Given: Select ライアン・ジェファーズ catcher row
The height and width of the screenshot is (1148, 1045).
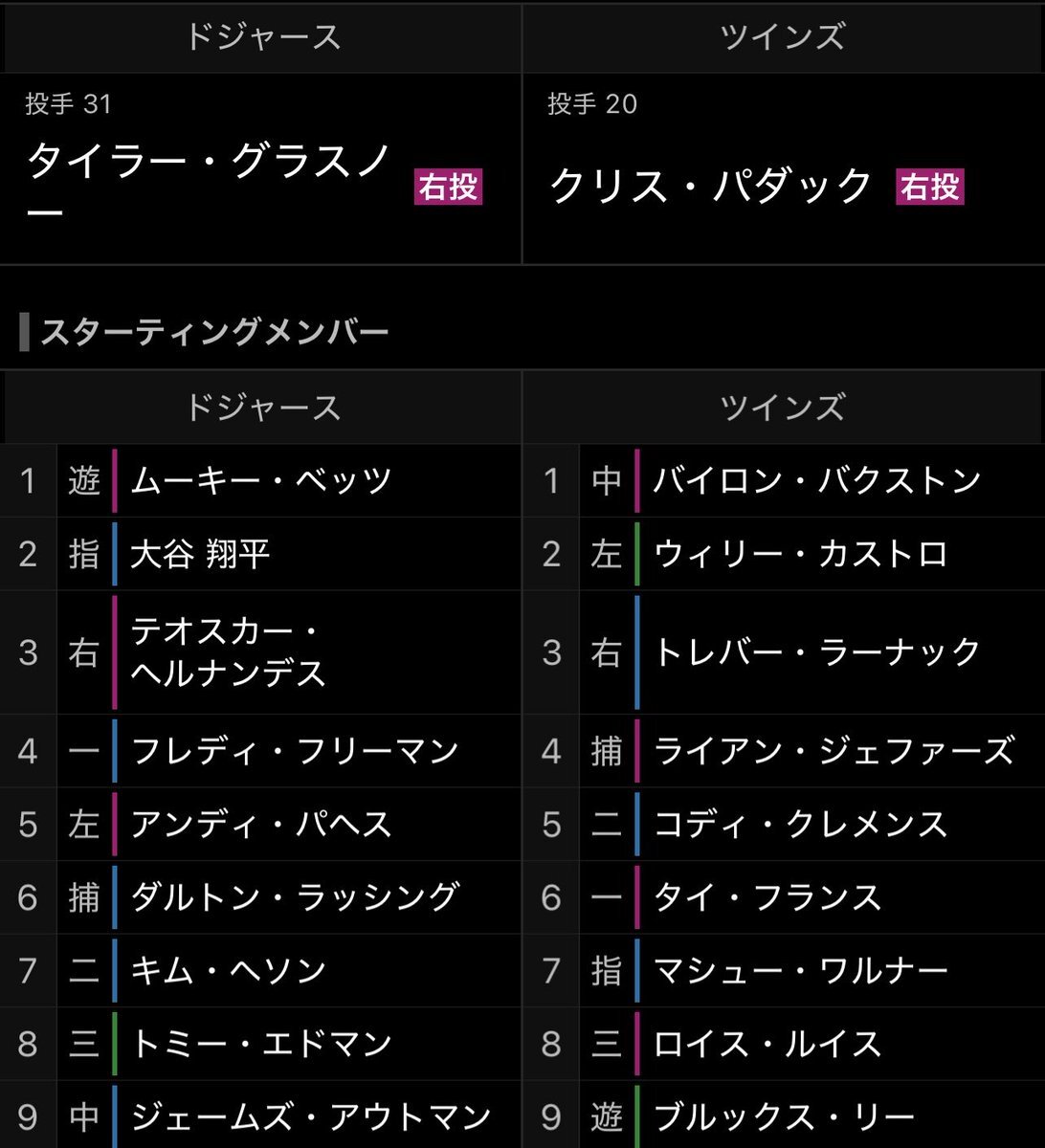Looking at the screenshot, I should (784, 751).
